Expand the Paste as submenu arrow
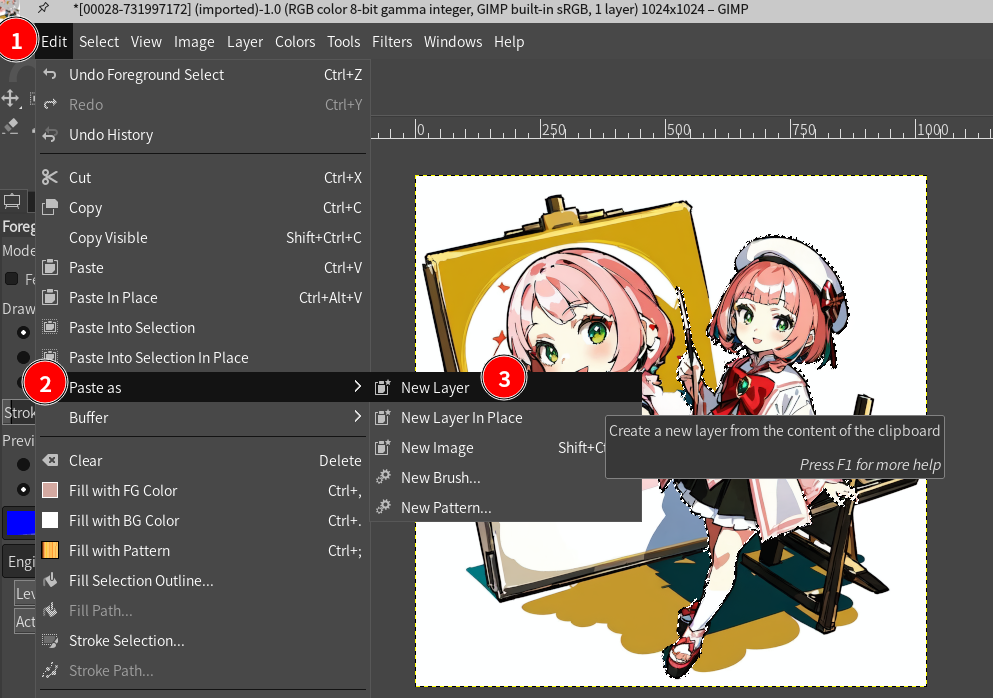The height and width of the screenshot is (698, 993). pos(358,386)
